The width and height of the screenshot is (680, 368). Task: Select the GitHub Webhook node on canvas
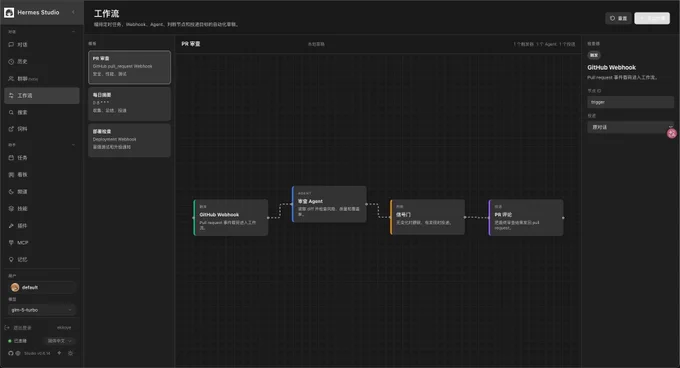[231, 218]
